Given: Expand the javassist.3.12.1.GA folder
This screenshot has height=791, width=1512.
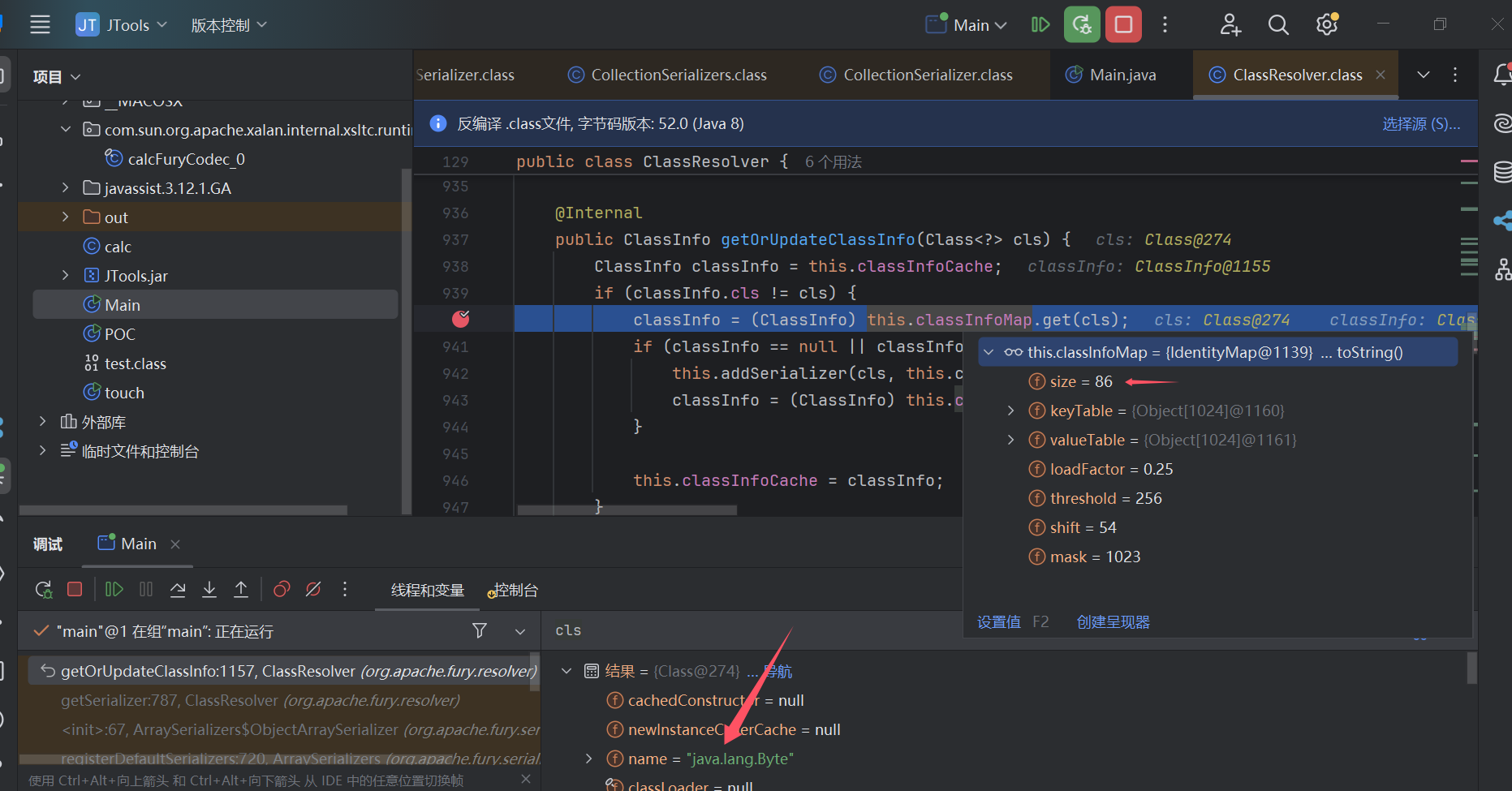Looking at the screenshot, I should (x=66, y=188).
